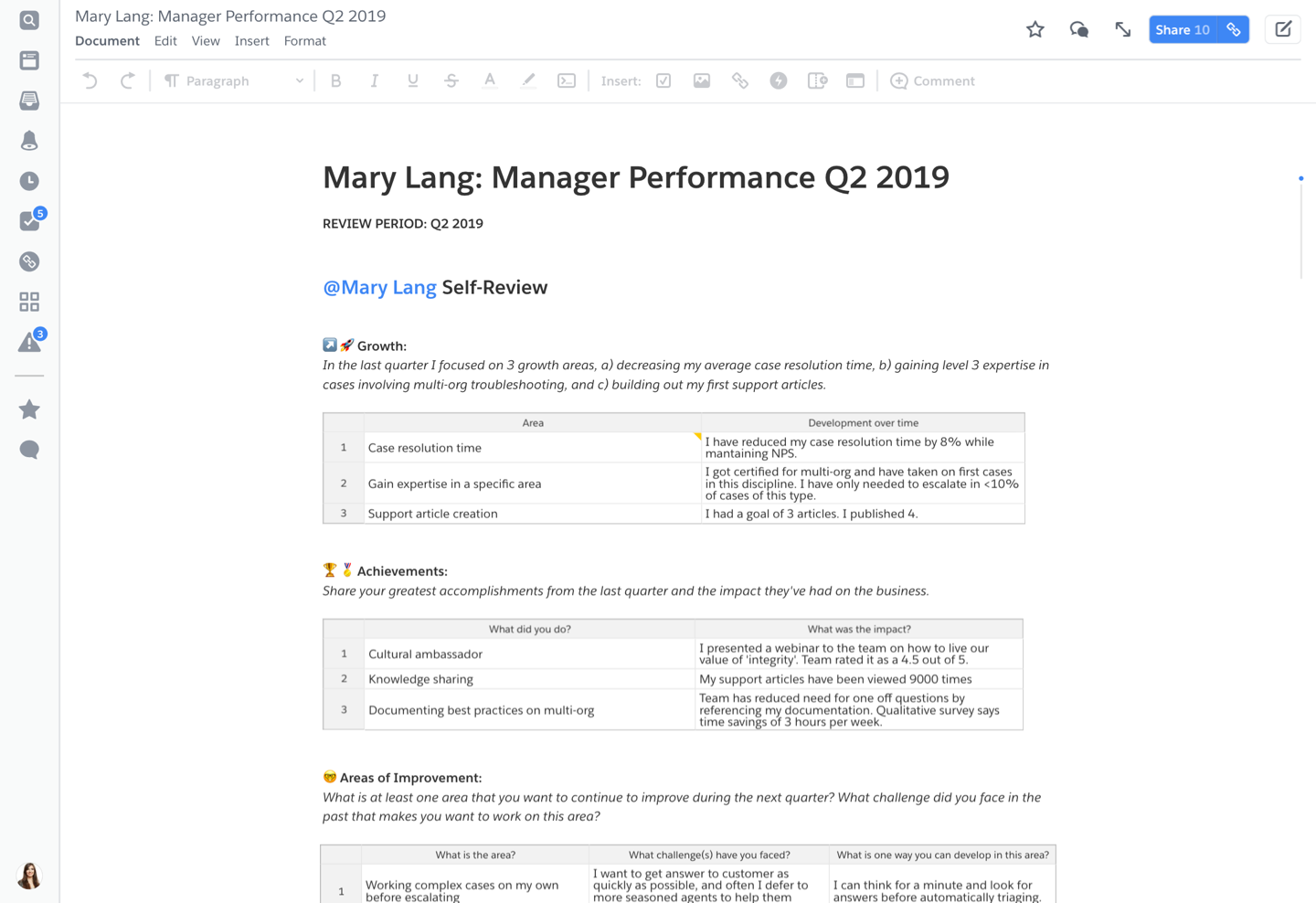Open tasks icon with badge 5
This screenshot has height=903, width=1316.
pyautogui.click(x=29, y=221)
